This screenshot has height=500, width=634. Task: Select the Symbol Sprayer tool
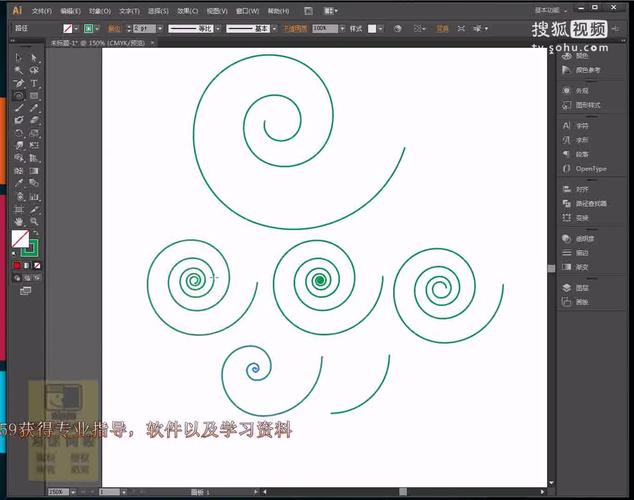pyautogui.click(x=19, y=196)
